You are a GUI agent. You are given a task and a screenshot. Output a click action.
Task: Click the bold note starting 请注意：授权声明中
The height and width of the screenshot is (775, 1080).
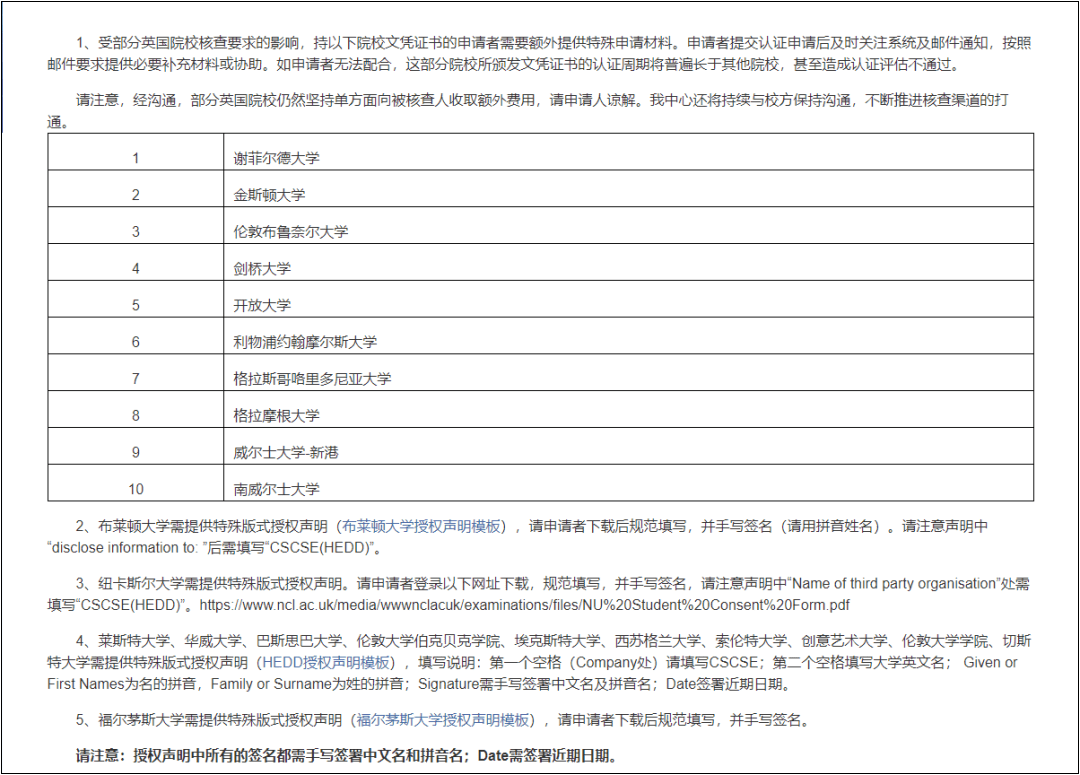[x=346, y=756]
